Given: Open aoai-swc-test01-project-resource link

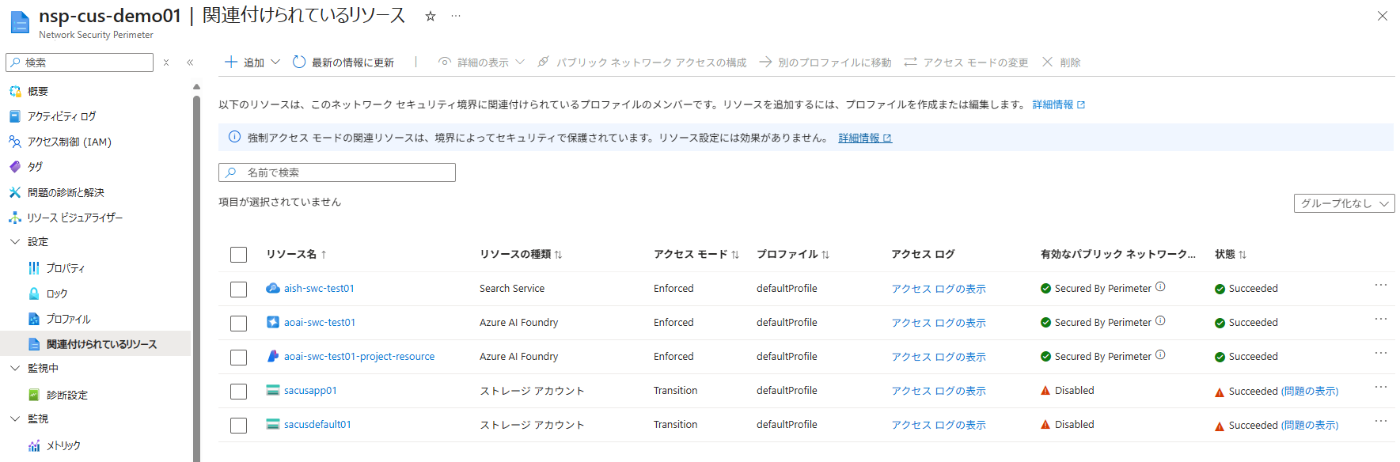Looking at the screenshot, I should tap(359, 356).
